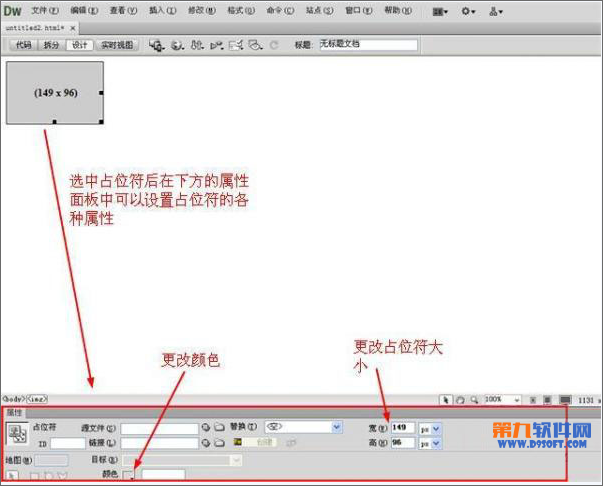Open the 修改 (Modify) menu
The image size is (603, 486).
point(202,11)
